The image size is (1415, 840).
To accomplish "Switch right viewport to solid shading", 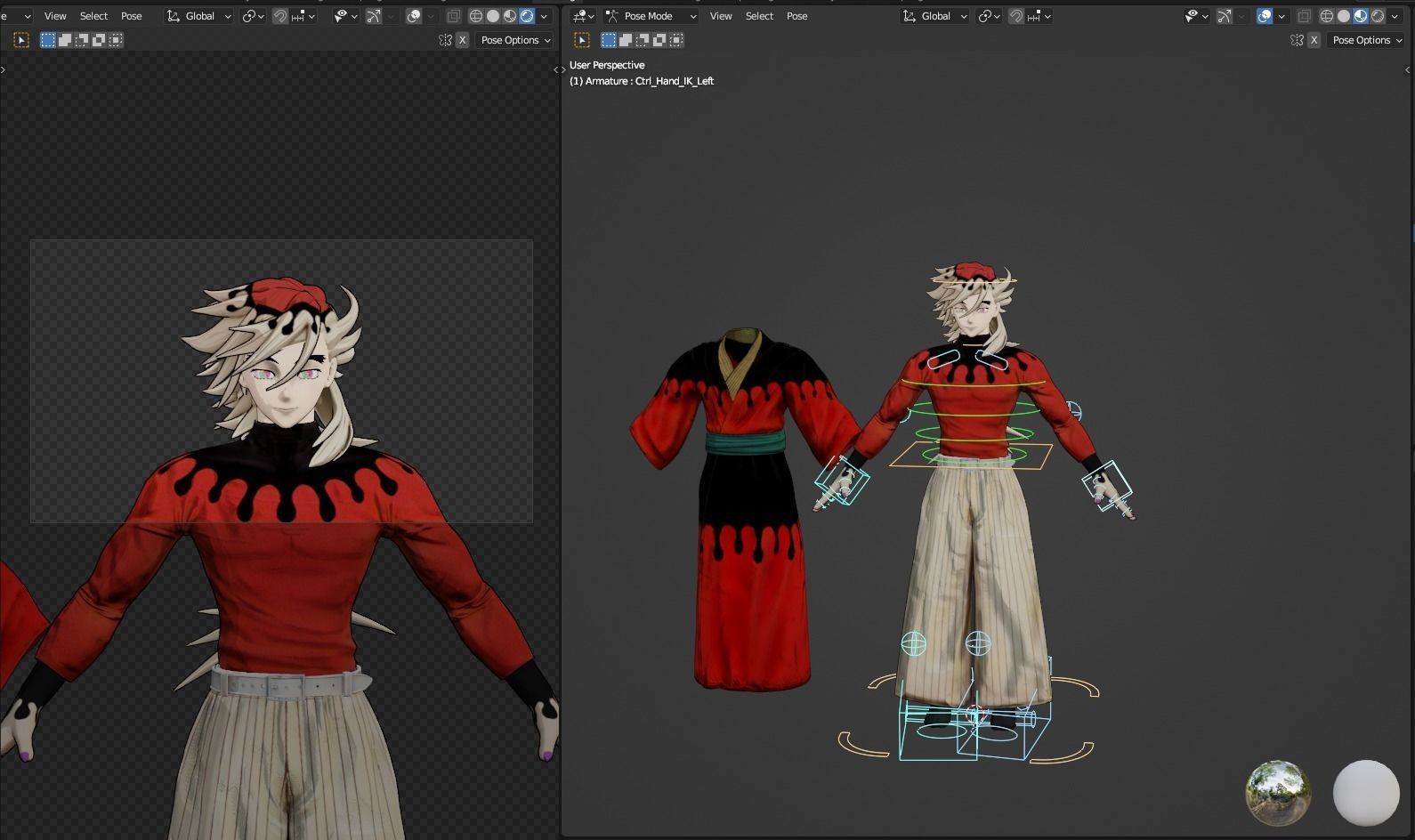I will click(x=1344, y=16).
